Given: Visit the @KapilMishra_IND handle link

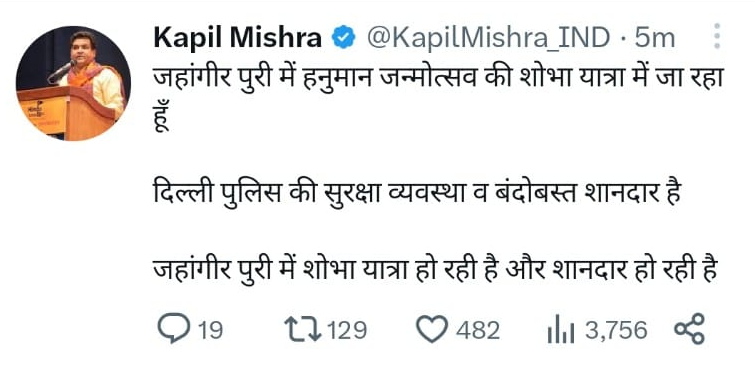Looking at the screenshot, I should (x=489, y=39).
